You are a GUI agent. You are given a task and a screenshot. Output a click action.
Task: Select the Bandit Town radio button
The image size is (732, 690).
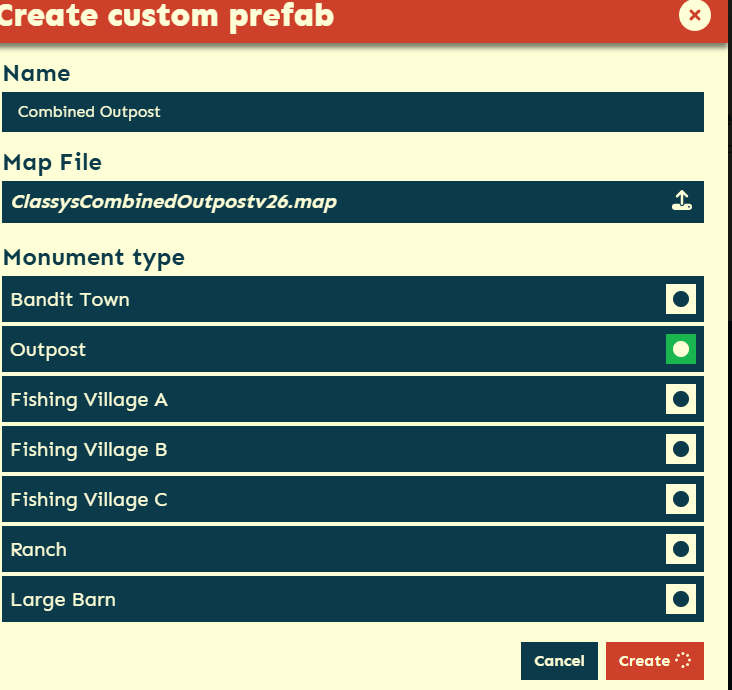(x=681, y=299)
